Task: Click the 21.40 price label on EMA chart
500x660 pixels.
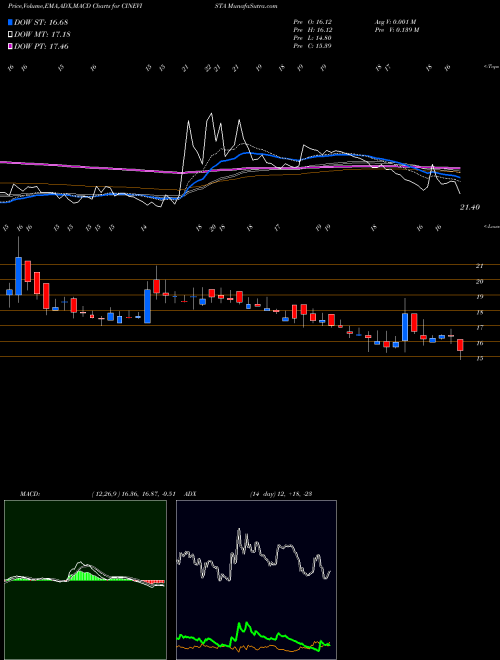Action: tap(470, 207)
